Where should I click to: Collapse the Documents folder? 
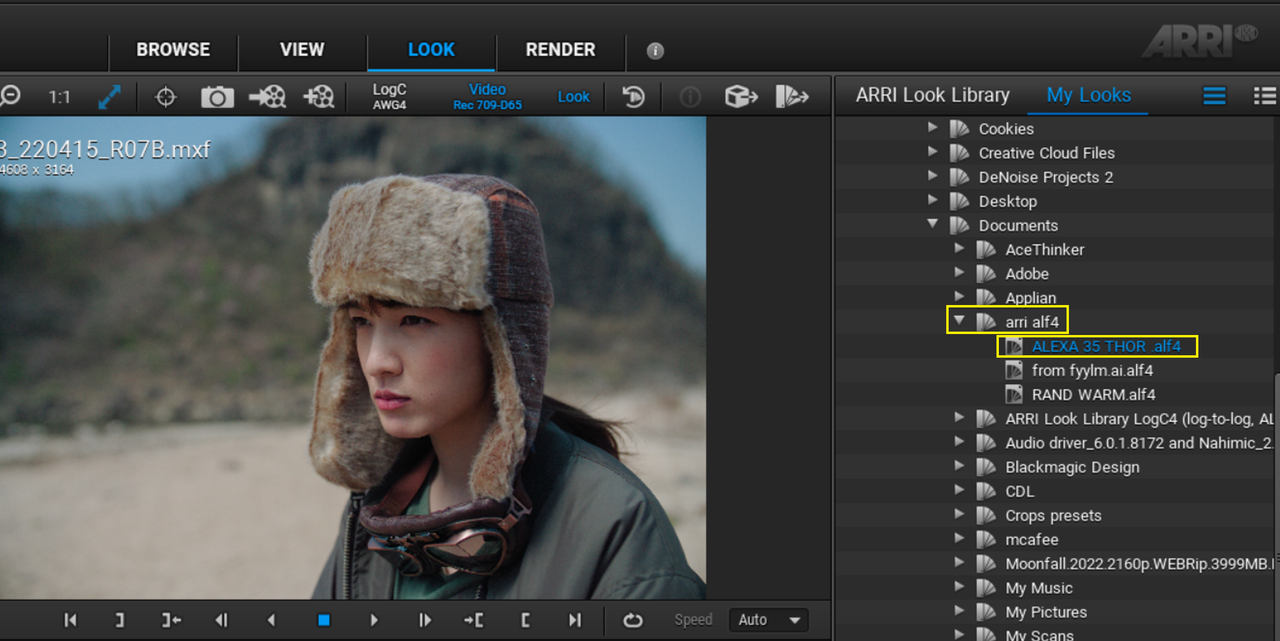click(933, 225)
